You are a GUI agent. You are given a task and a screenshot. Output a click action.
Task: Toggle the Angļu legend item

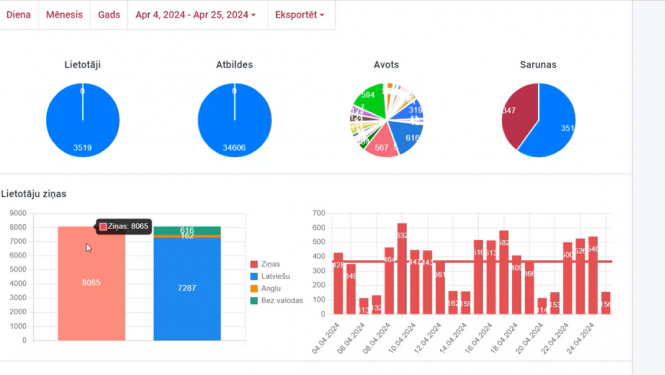click(266, 288)
